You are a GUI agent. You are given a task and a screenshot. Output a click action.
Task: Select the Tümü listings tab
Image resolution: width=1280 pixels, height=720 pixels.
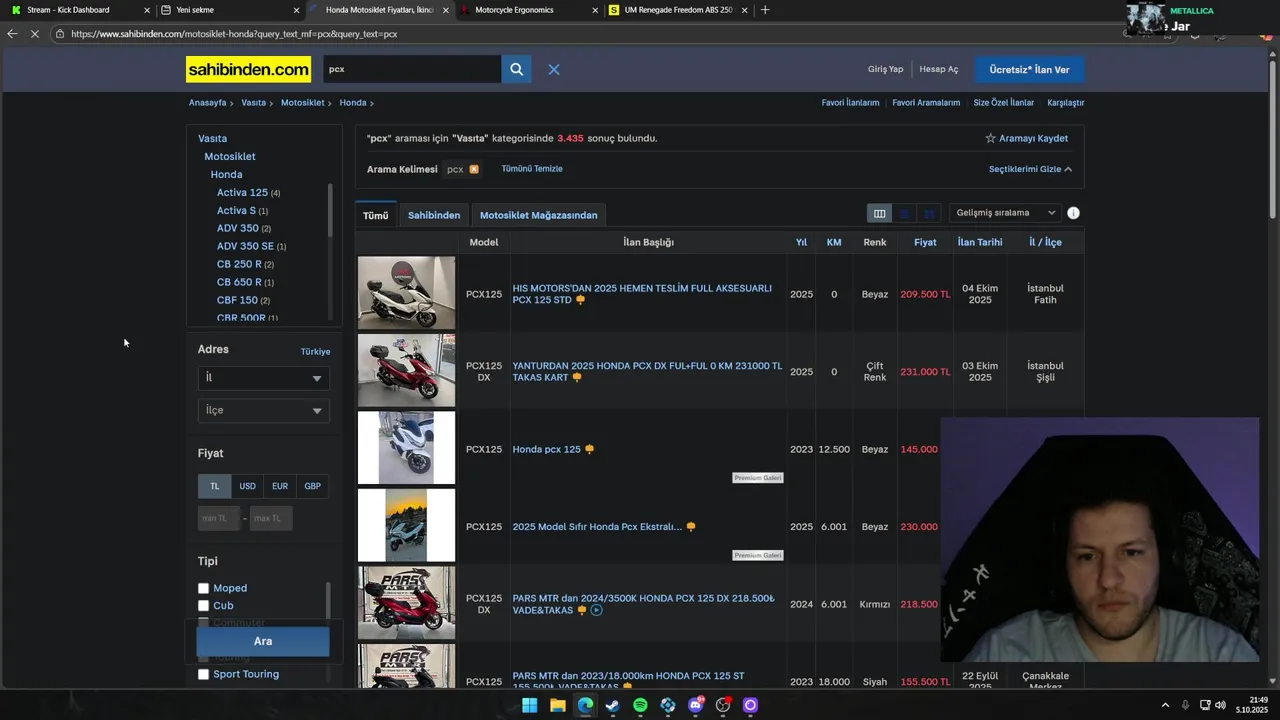point(376,215)
